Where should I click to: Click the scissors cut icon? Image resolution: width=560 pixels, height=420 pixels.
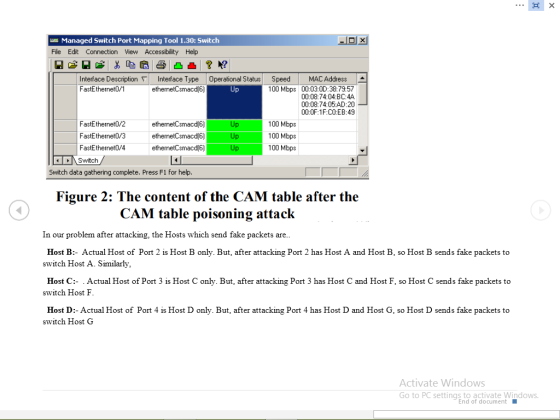coord(117,65)
